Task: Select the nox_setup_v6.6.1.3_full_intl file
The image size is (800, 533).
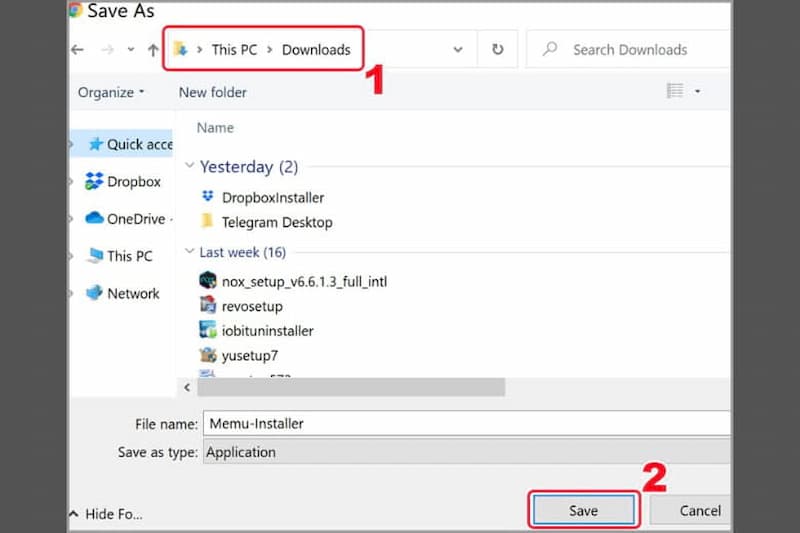Action: click(x=304, y=281)
